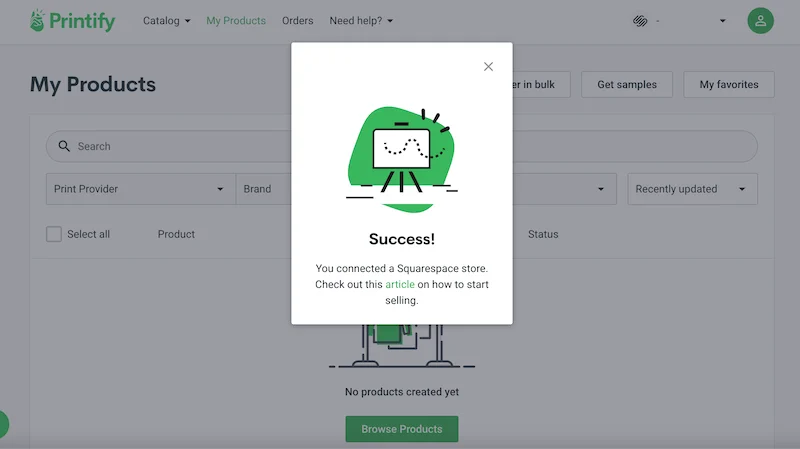This screenshot has width=800, height=449.
Task: Expand the Need help? menu
Action: 361,20
